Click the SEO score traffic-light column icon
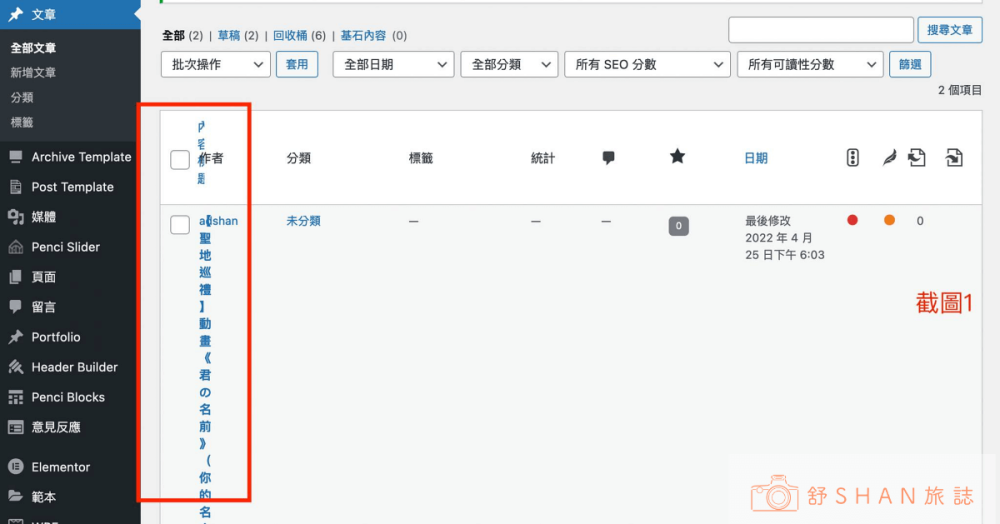The image size is (1000, 524). click(853, 157)
